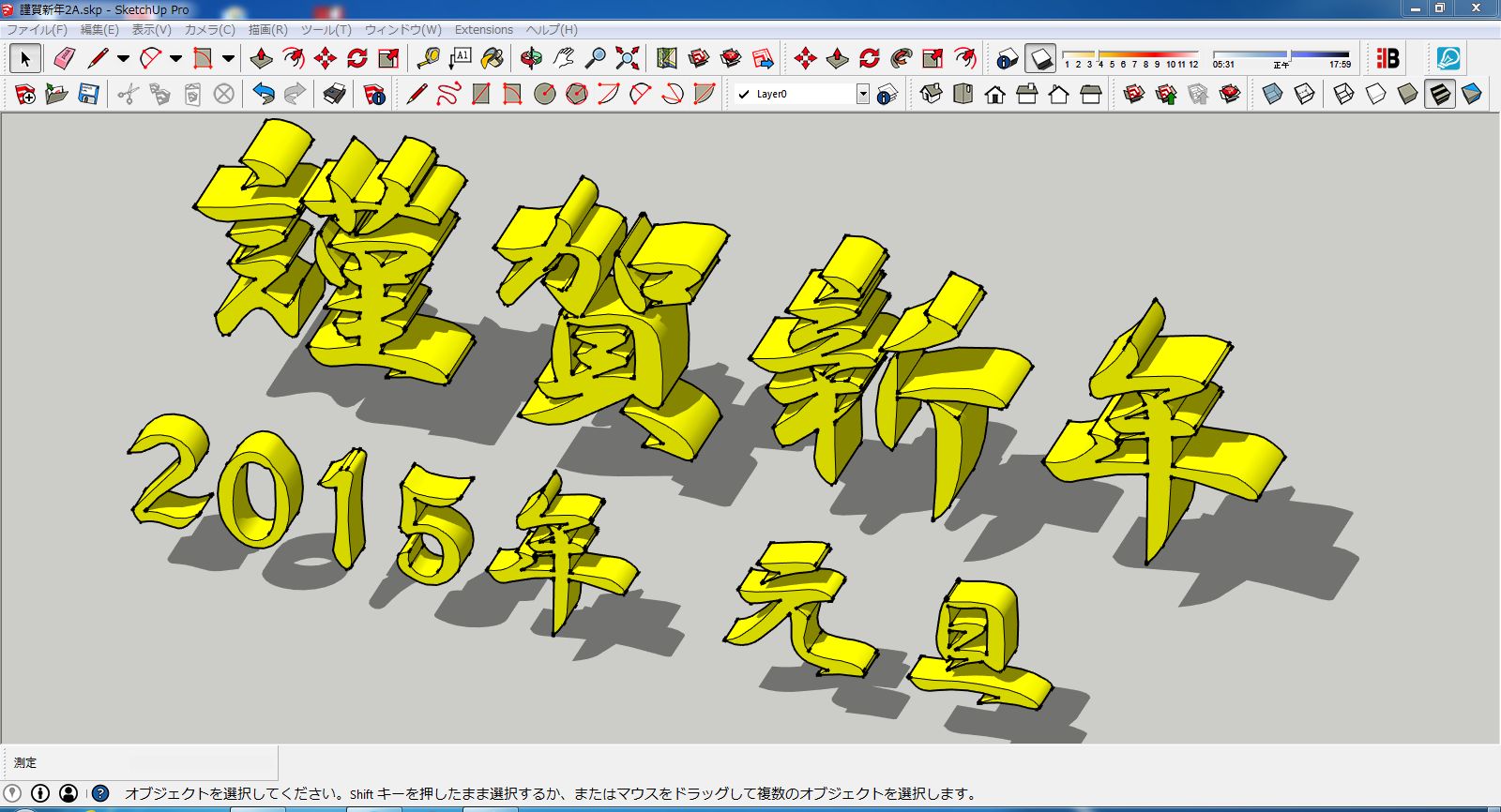Expand the dropdown arrow beside the shapes tool
Viewport: 1501px width, 812px height.
tap(228, 59)
